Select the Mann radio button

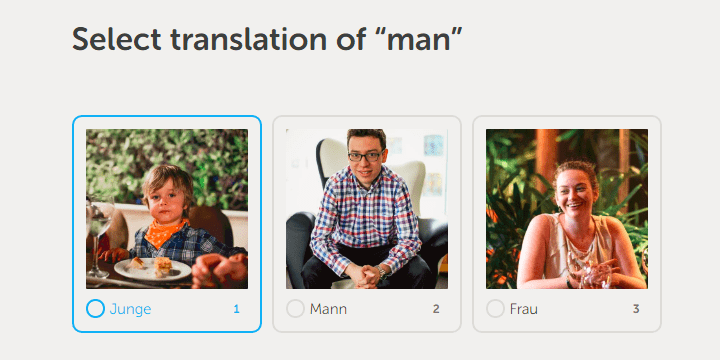click(x=295, y=309)
